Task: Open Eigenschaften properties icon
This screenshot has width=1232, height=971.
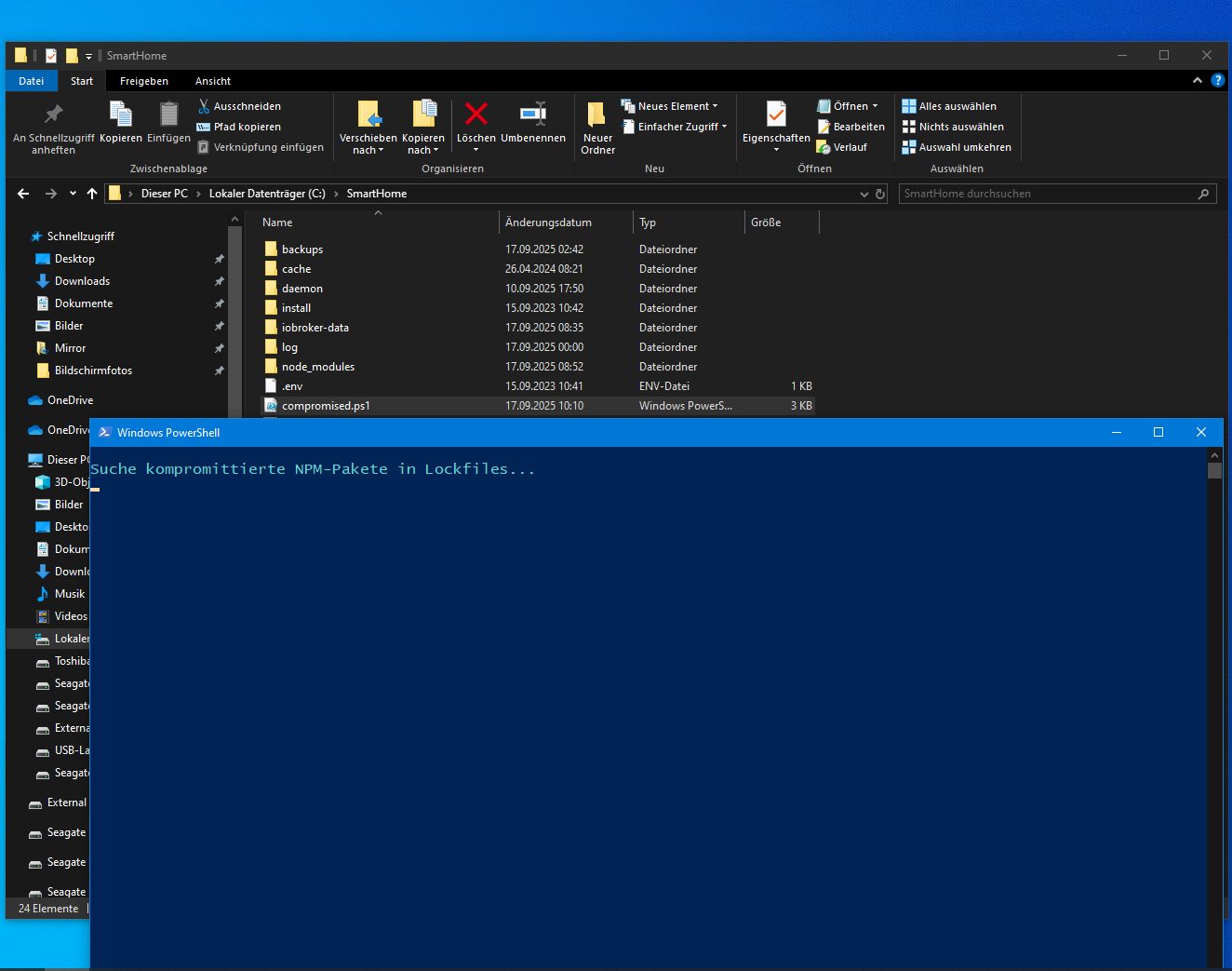Action: coord(776,115)
